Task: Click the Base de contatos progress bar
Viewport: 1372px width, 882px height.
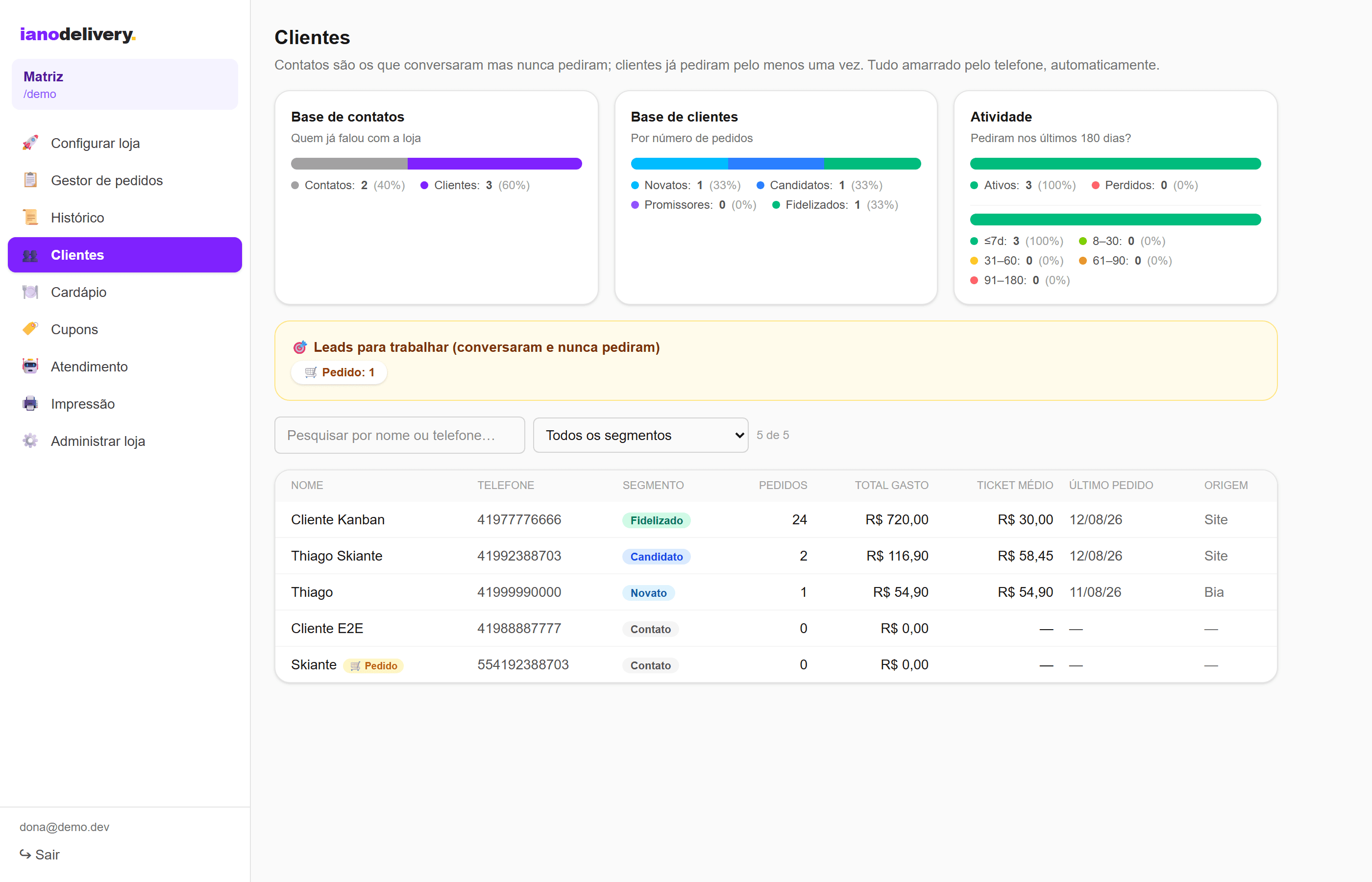Action: 436,164
